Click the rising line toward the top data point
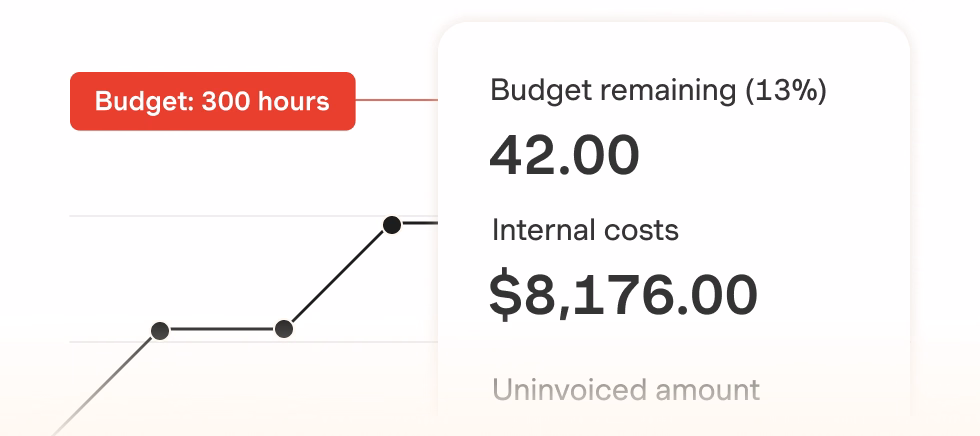 pyautogui.click(x=338, y=276)
